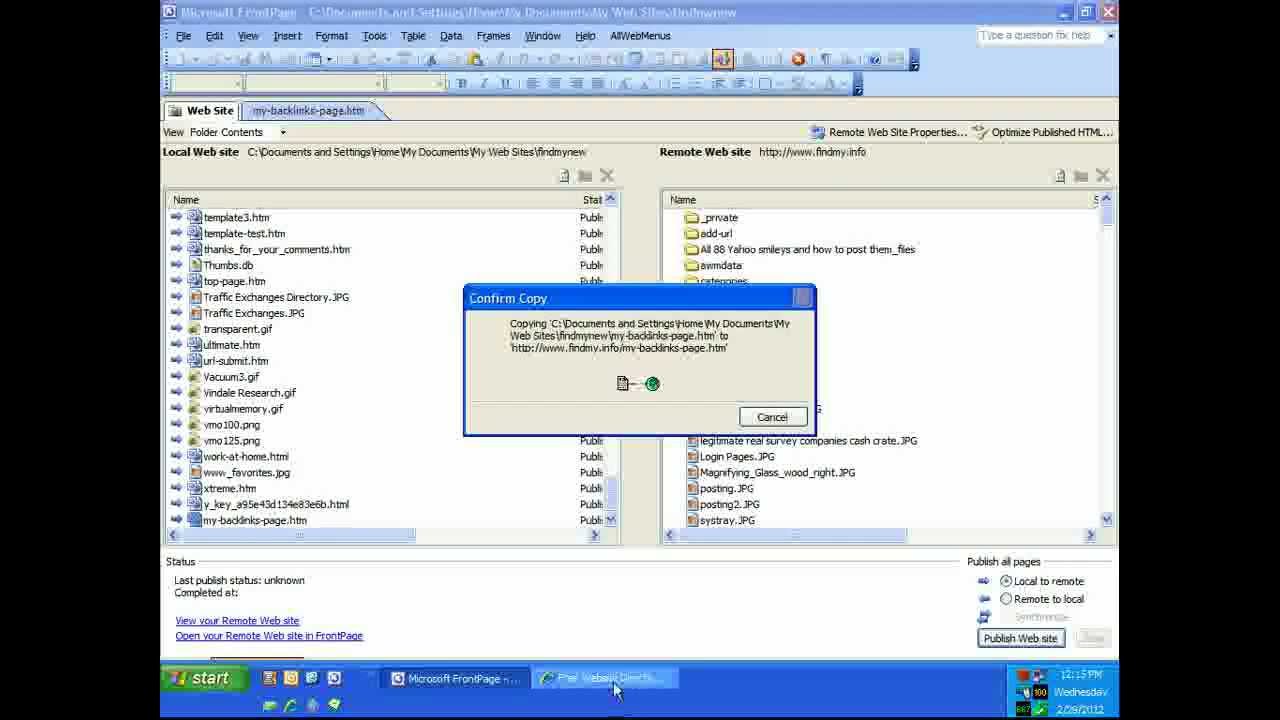The height and width of the screenshot is (720, 1280).
Task: Open the Format menu
Action: [331, 36]
